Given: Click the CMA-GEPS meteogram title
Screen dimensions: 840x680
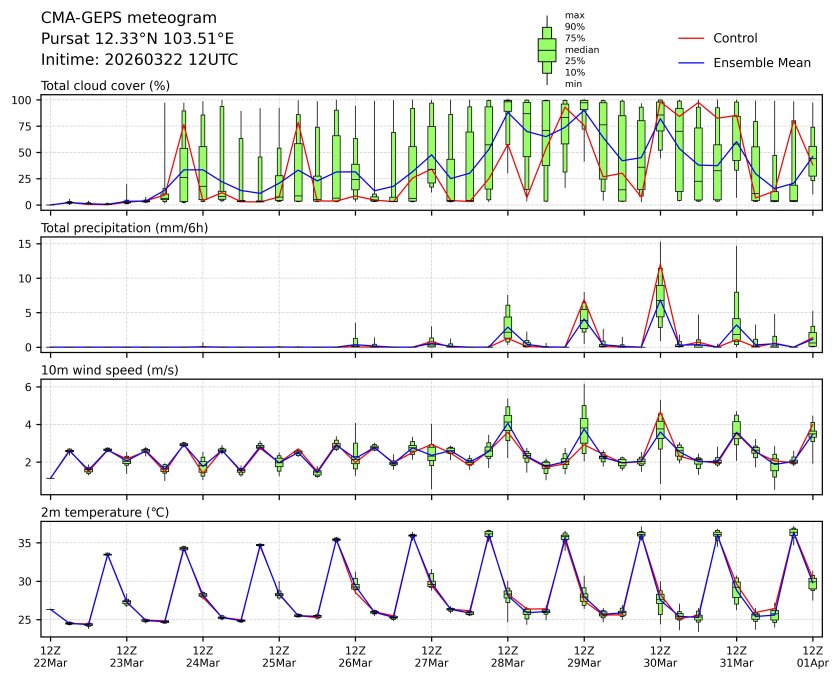Looking at the screenshot, I should (x=116, y=18).
